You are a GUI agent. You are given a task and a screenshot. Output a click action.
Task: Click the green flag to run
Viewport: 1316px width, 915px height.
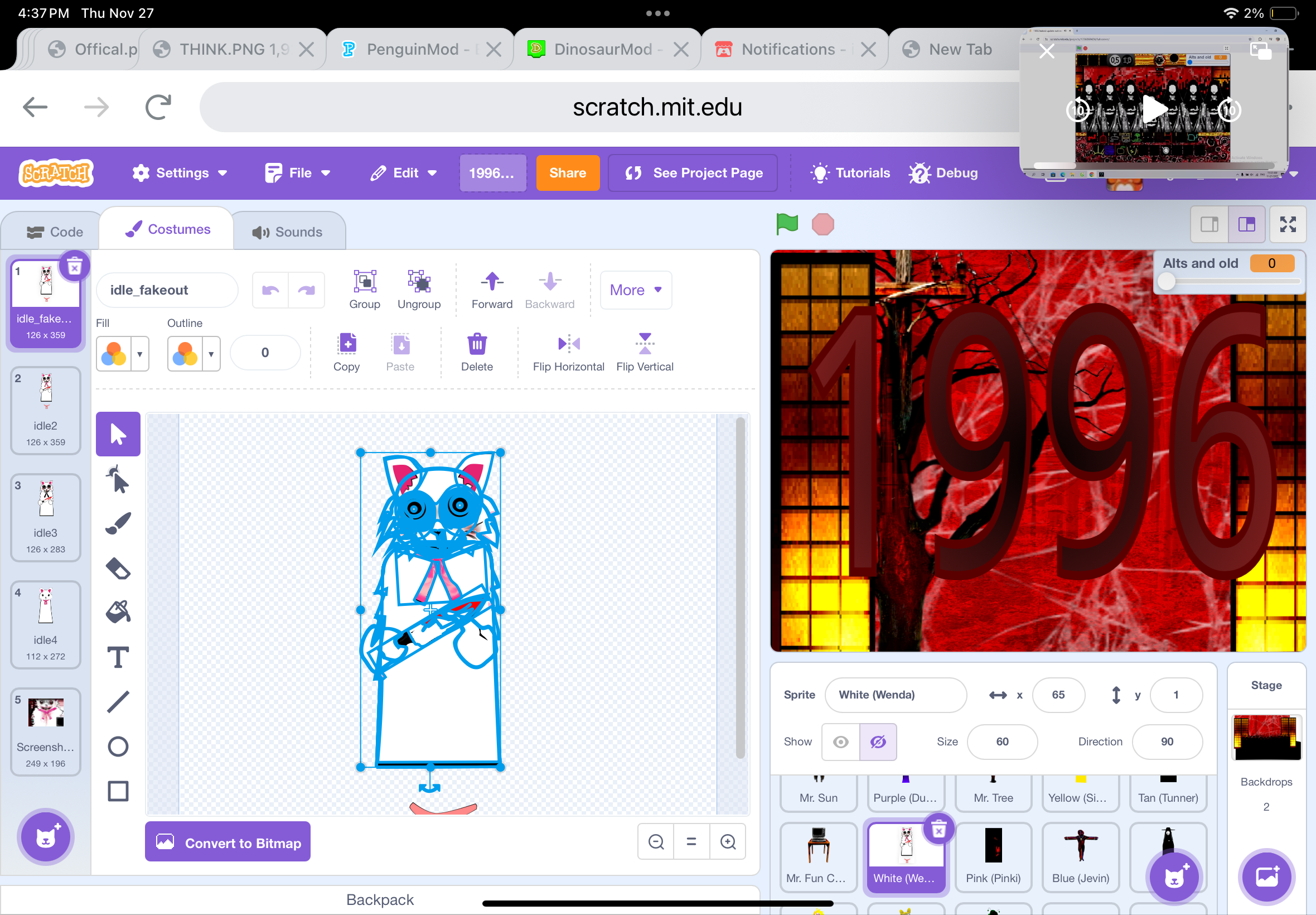click(x=787, y=224)
